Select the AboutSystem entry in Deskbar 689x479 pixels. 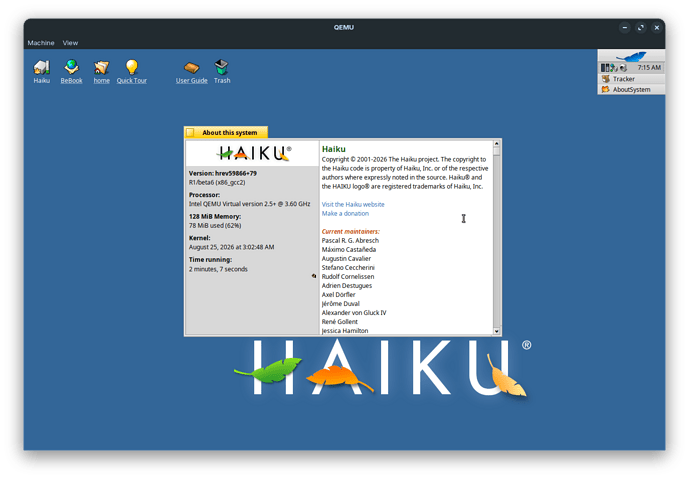coord(631,90)
